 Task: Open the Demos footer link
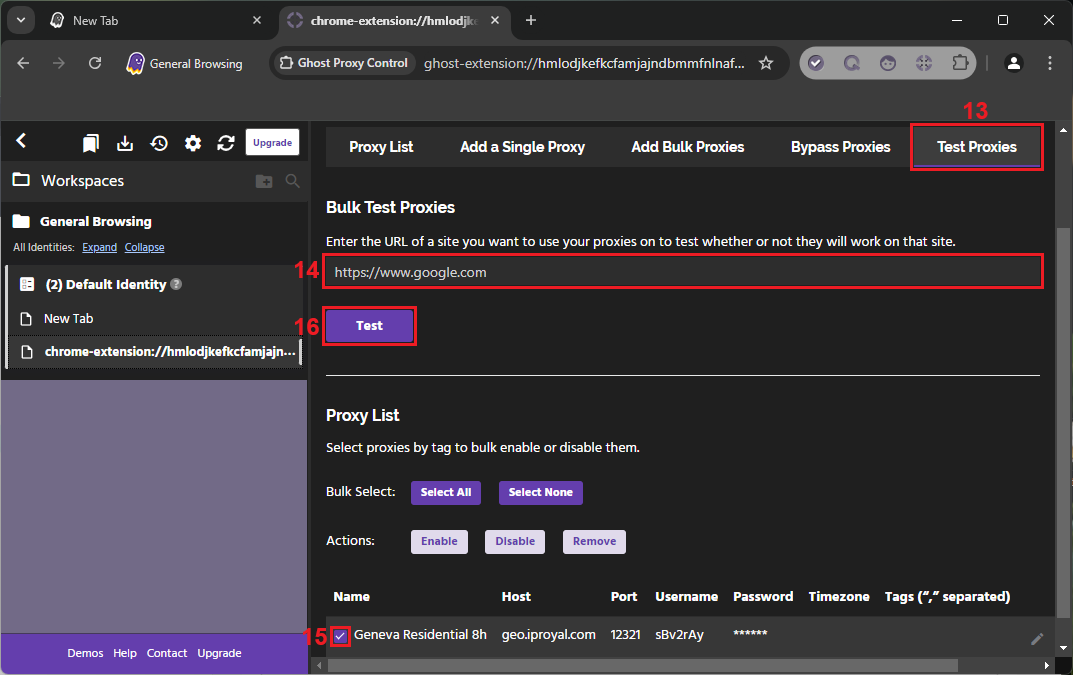85,653
